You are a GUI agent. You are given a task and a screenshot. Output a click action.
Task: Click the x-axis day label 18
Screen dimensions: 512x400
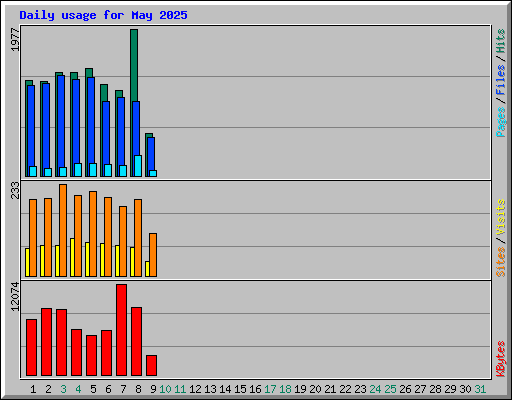285,389
